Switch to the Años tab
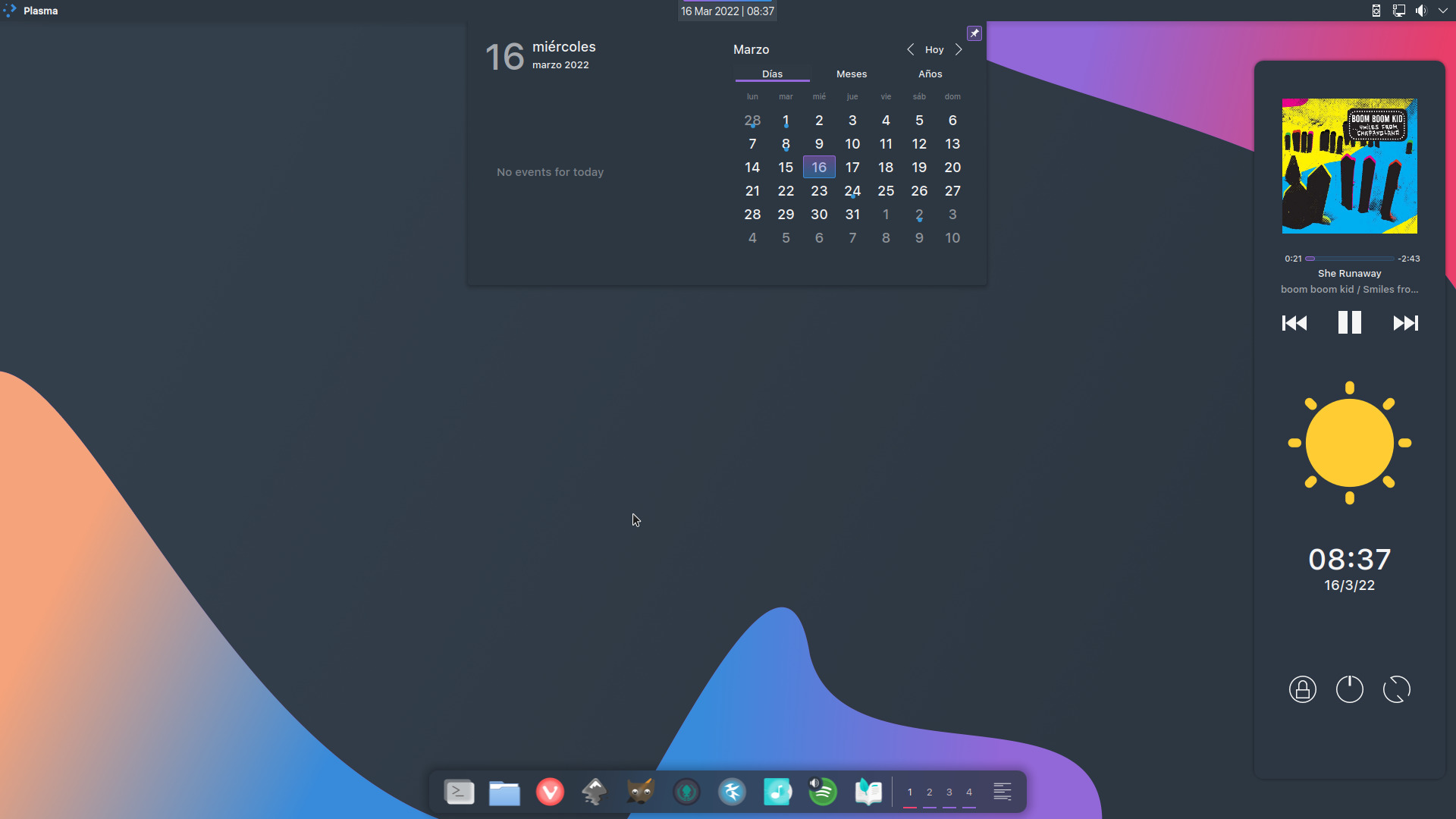 (930, 74)
